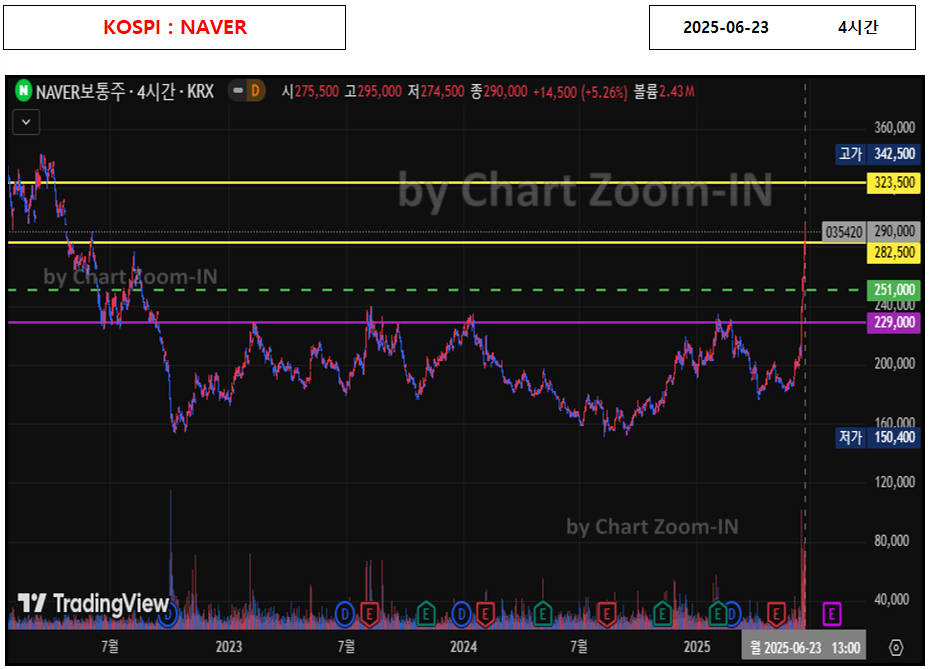This screenshot has height=669, width=929.
Task: Click the TradingView logo
Action: (93, 603)
